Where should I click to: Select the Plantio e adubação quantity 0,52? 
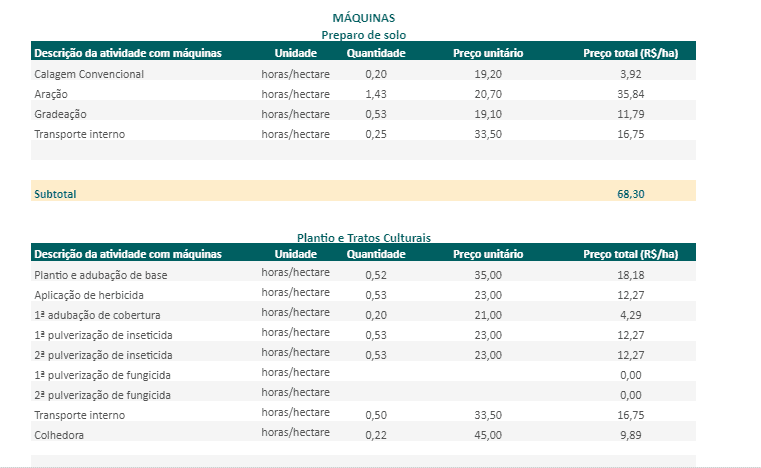376,274
